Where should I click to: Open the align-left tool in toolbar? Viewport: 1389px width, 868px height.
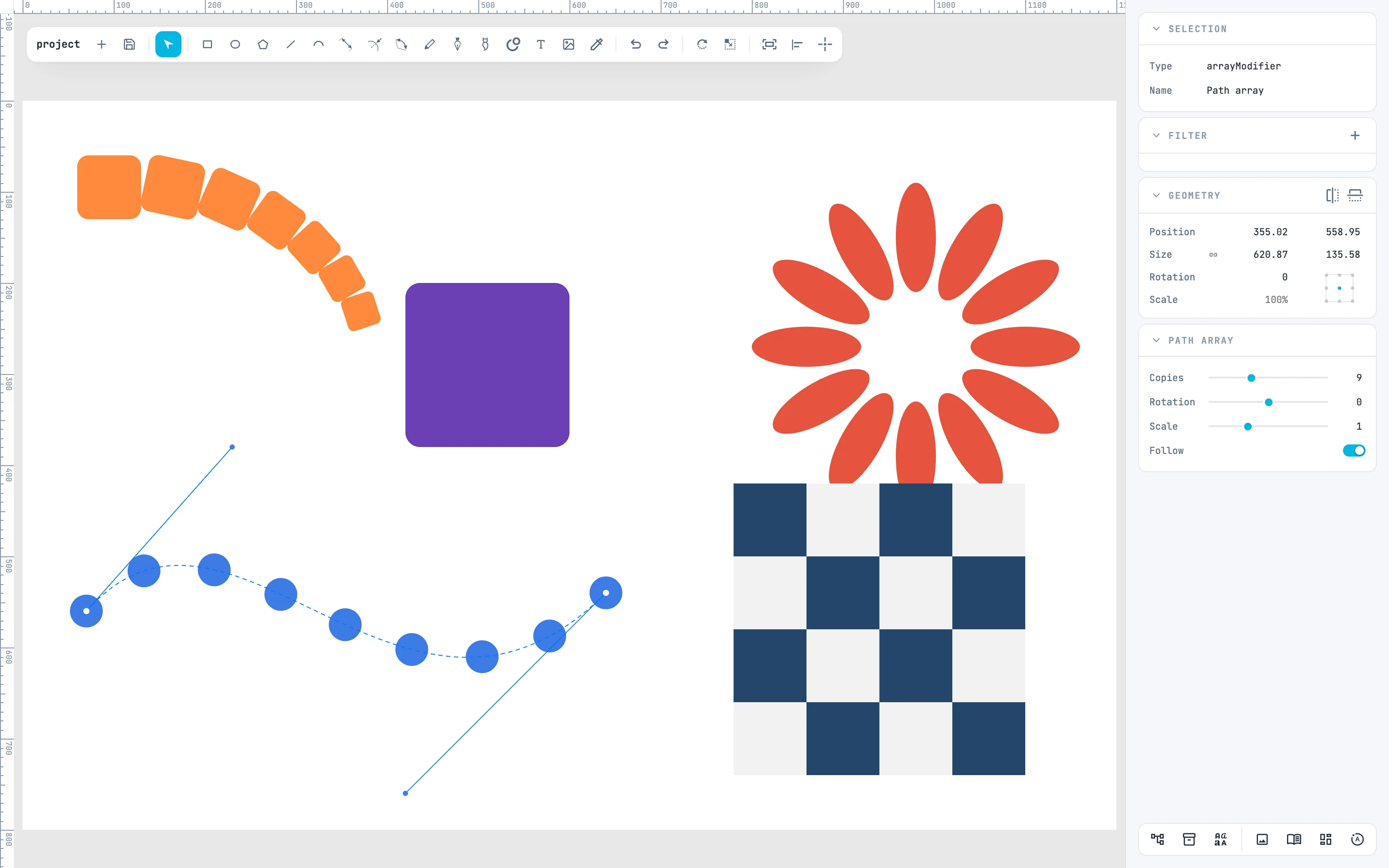point(797,44)
